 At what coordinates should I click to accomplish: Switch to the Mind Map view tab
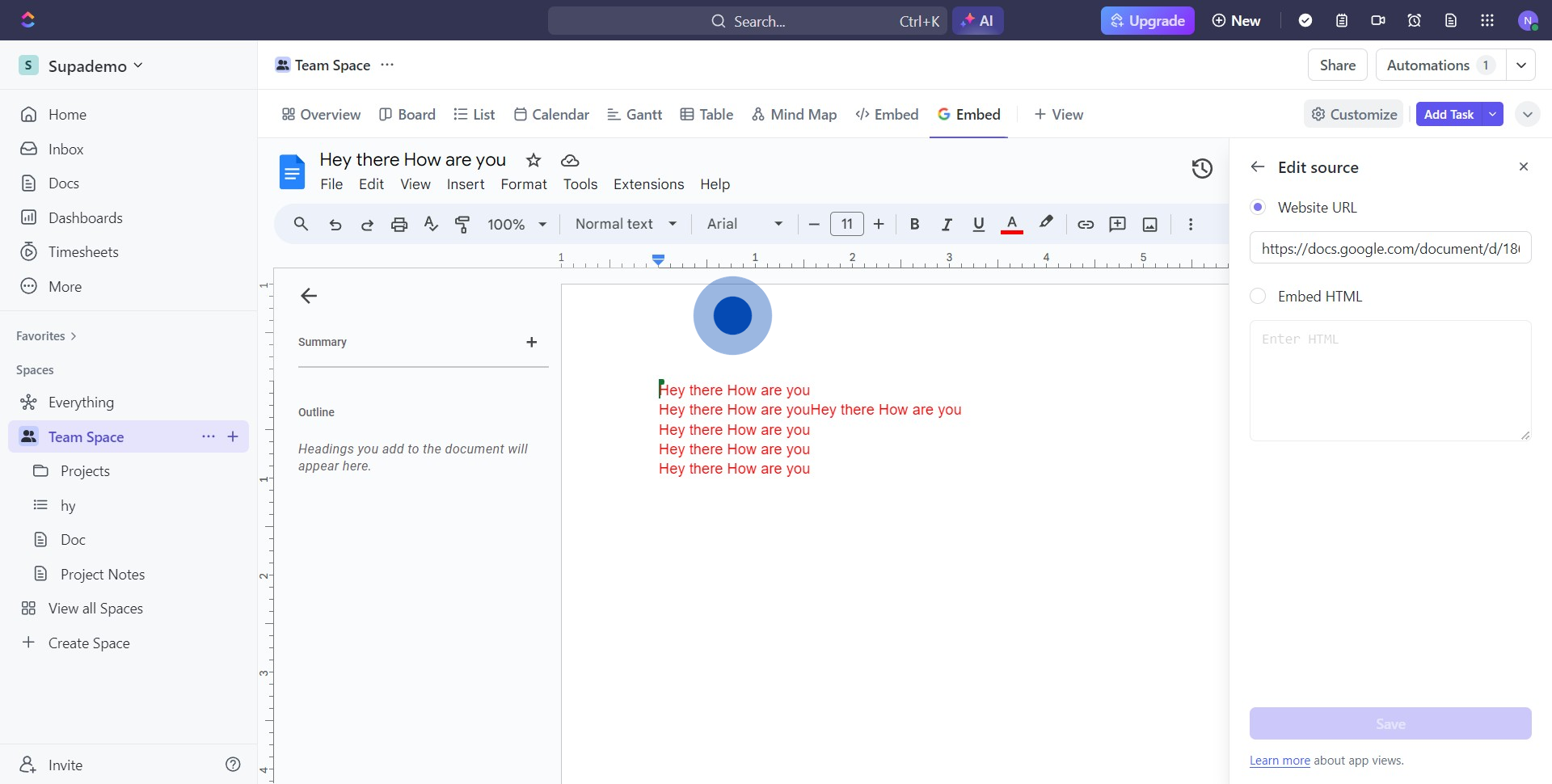tap(794, 115)
